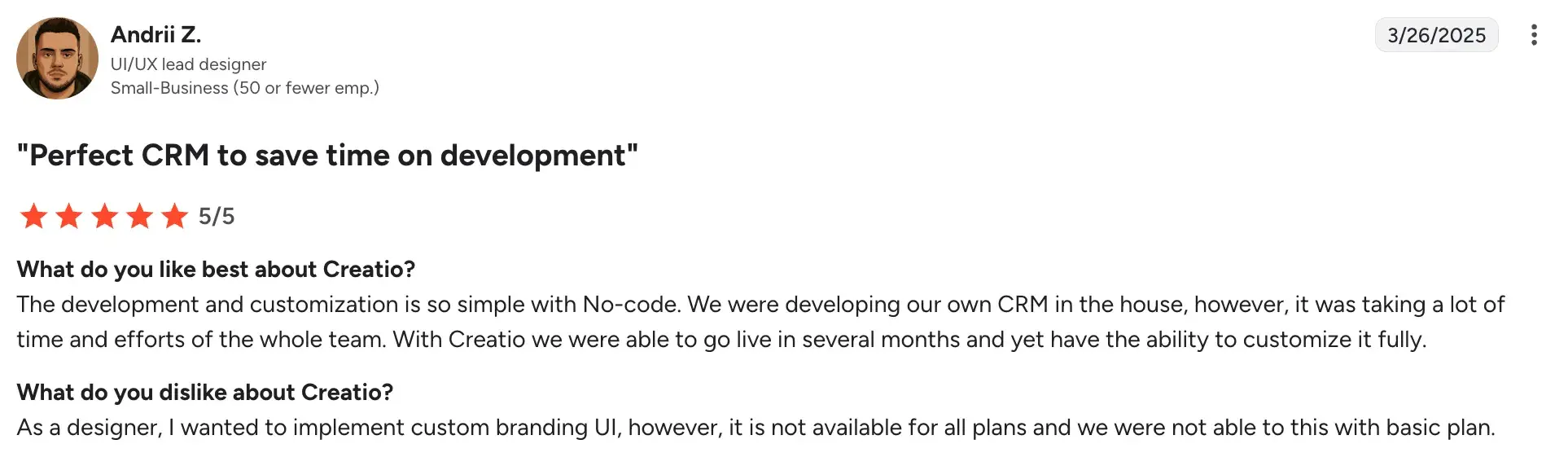Click the "UI/UX lead designer" job title

(188, 64)
